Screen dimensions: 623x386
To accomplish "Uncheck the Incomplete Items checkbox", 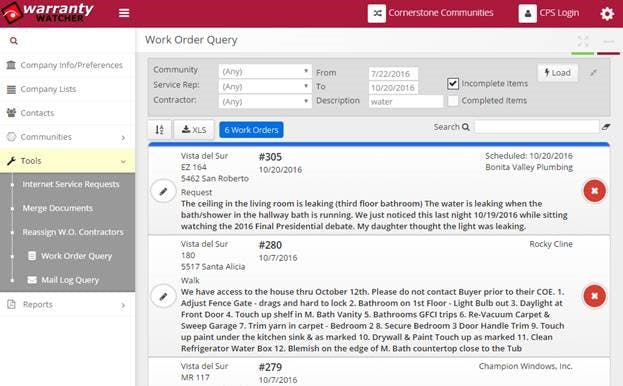I will click(453, 83).
